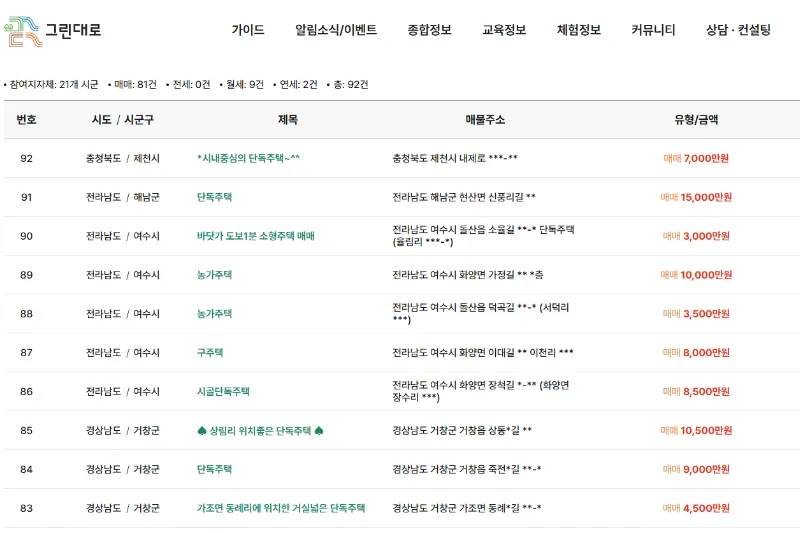
Task: Click region cell 충청북도 / 제천시
Action: point(122,158)
